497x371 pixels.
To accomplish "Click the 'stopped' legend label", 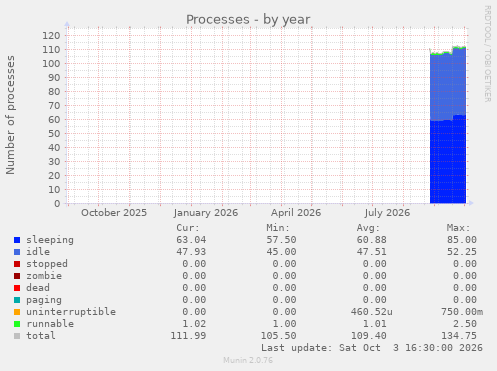I will [47, 264].
